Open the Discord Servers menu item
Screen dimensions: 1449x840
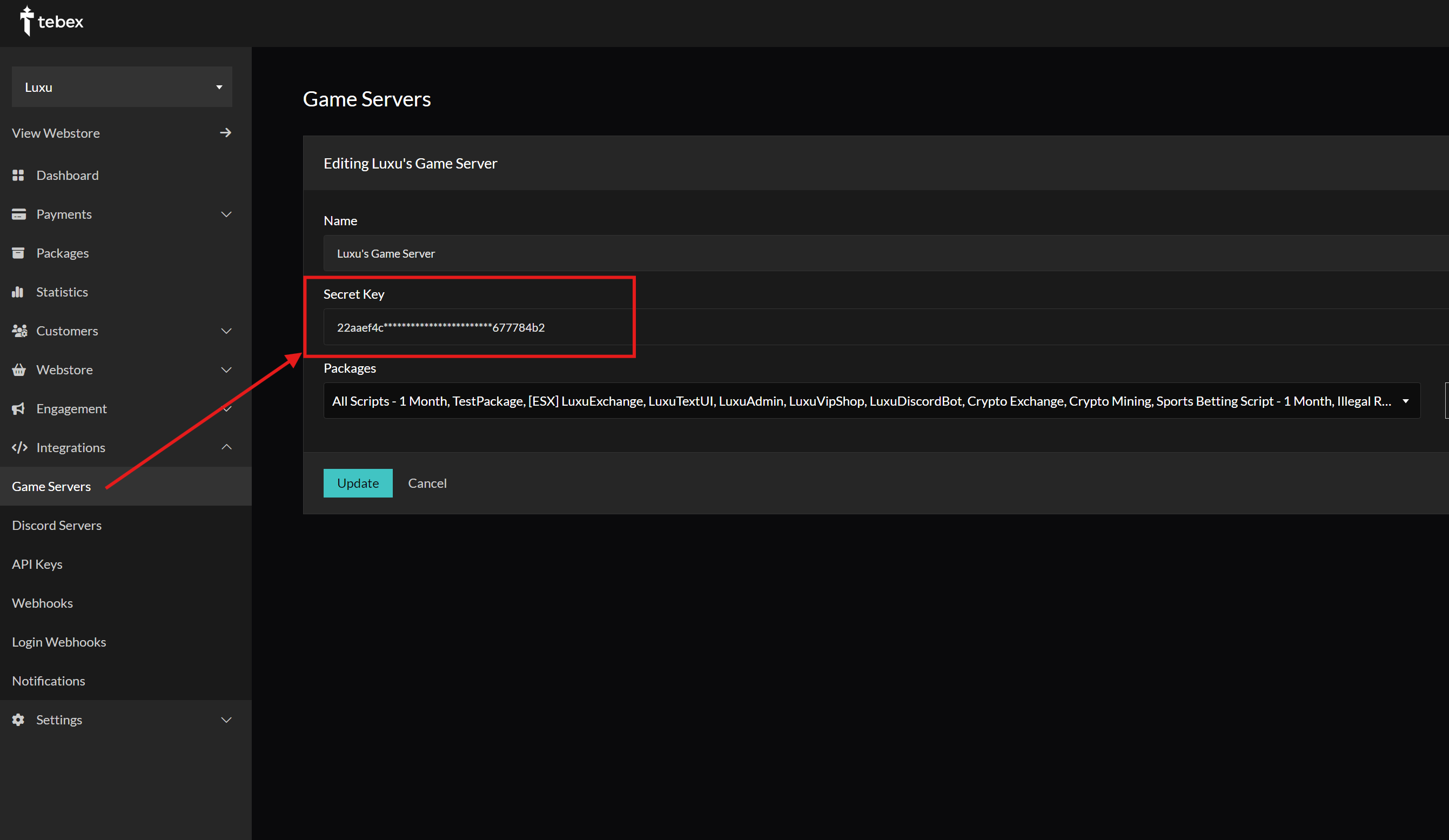click(x=57, y=526)
